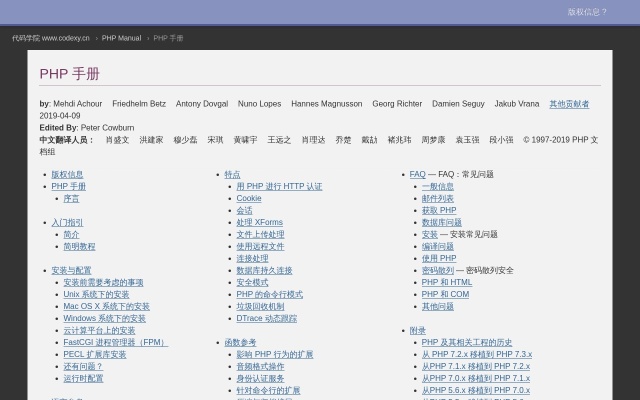
Task: Click PHP 和 HTML link
Action: (x=446, y=282)
